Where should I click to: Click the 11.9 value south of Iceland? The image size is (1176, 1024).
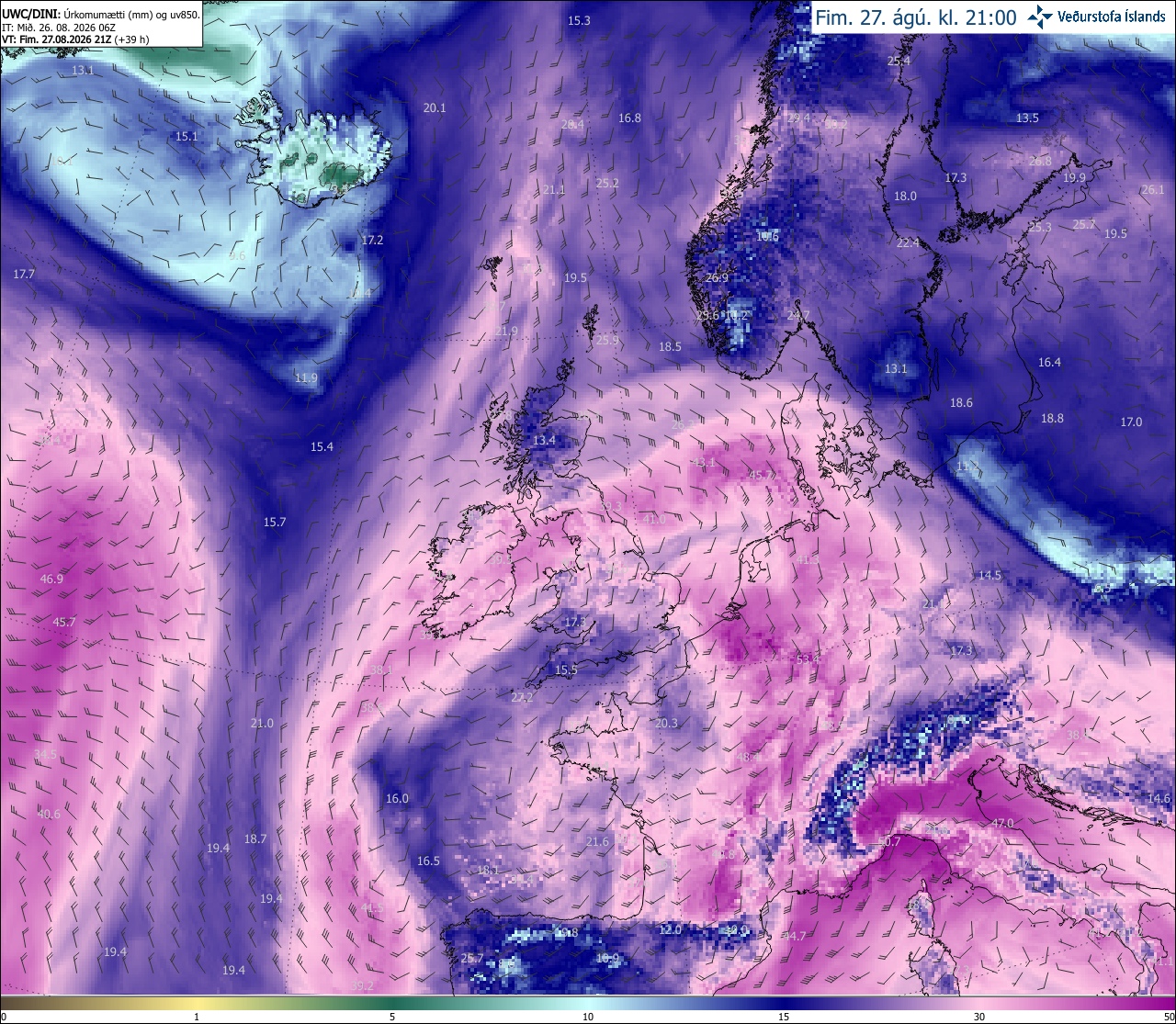click(306, 377)
